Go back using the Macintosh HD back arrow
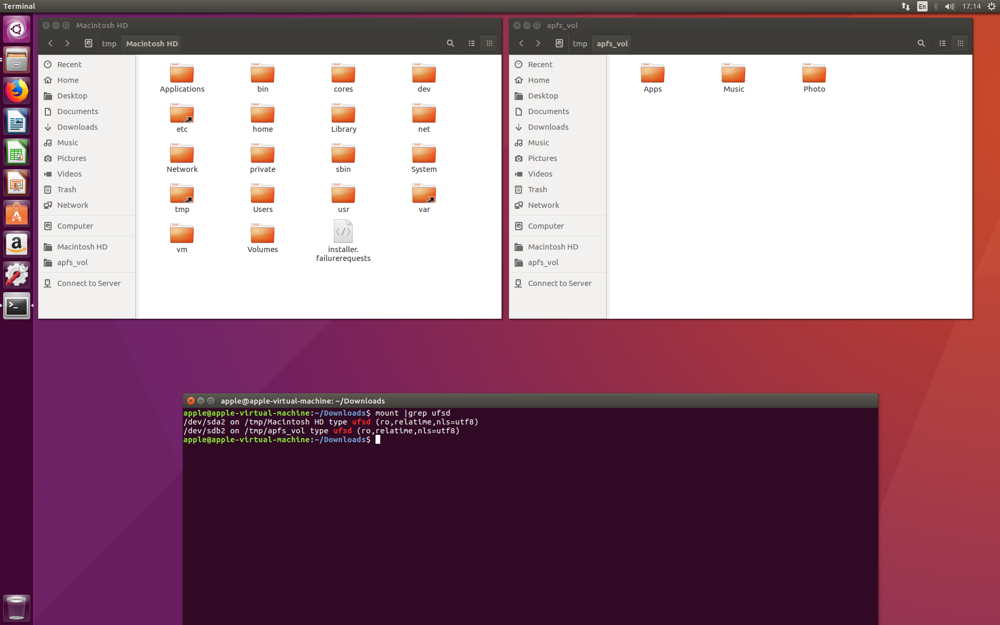 point(50,43)
